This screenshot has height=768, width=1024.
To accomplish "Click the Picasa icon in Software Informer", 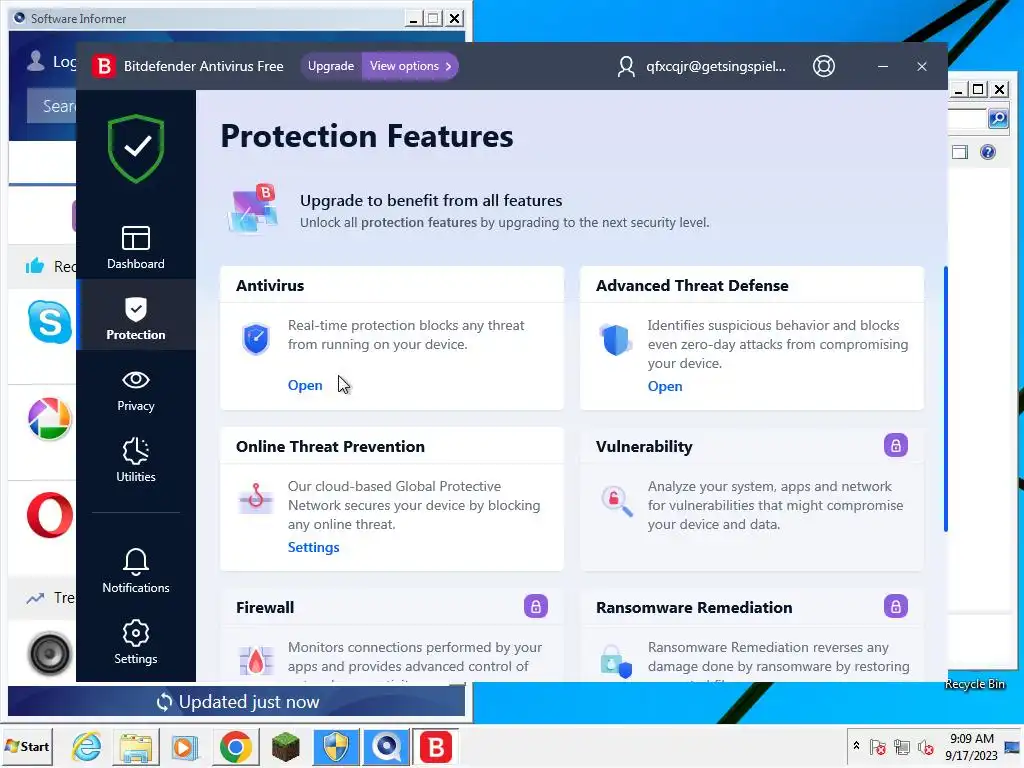I will point(50,419).
